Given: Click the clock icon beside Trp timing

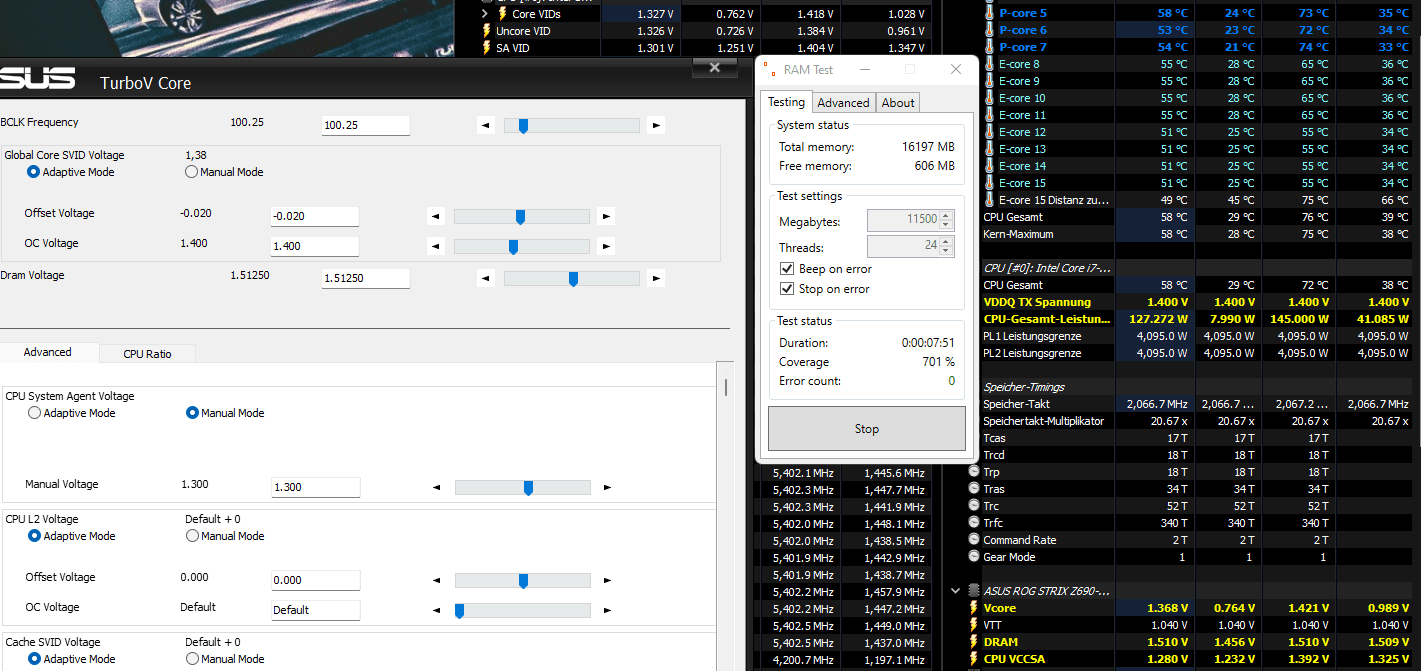Looking at the screenshot, I should pyautogui.click(x=974, y=472).
